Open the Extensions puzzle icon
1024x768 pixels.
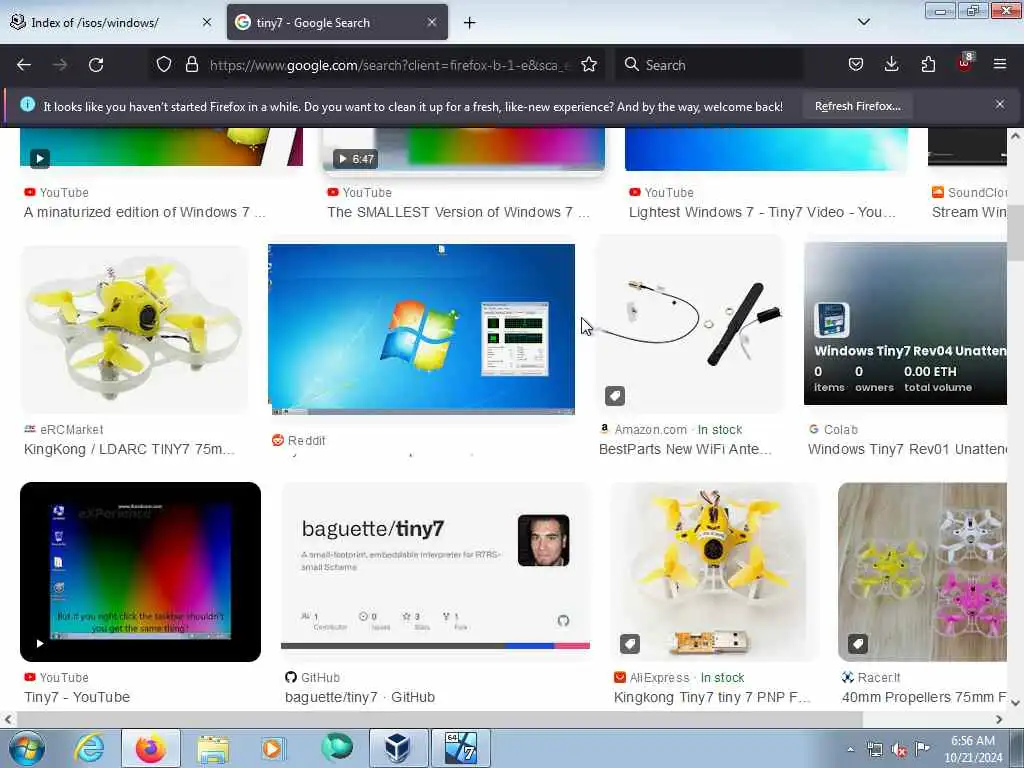click(x=928, y=65)
